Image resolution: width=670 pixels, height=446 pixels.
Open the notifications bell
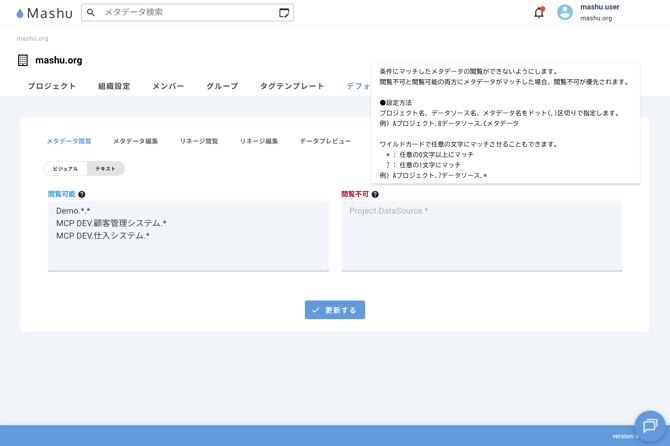539,13
